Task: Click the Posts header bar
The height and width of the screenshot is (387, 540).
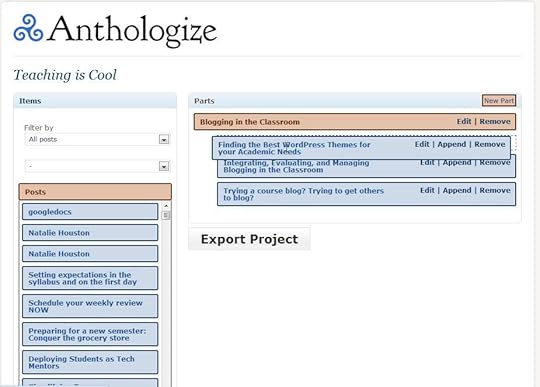Action: point(95,192)
